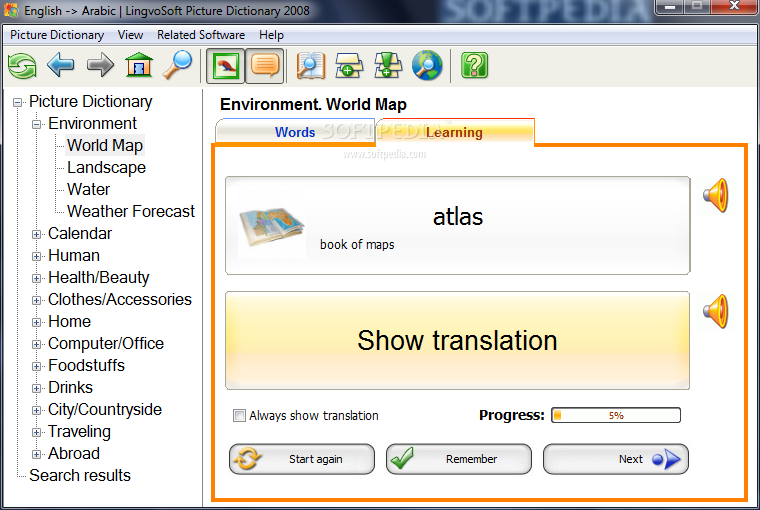Toggle the orange speech bubble icon
This screenshot has width=760, height=510.
[265, 65]
